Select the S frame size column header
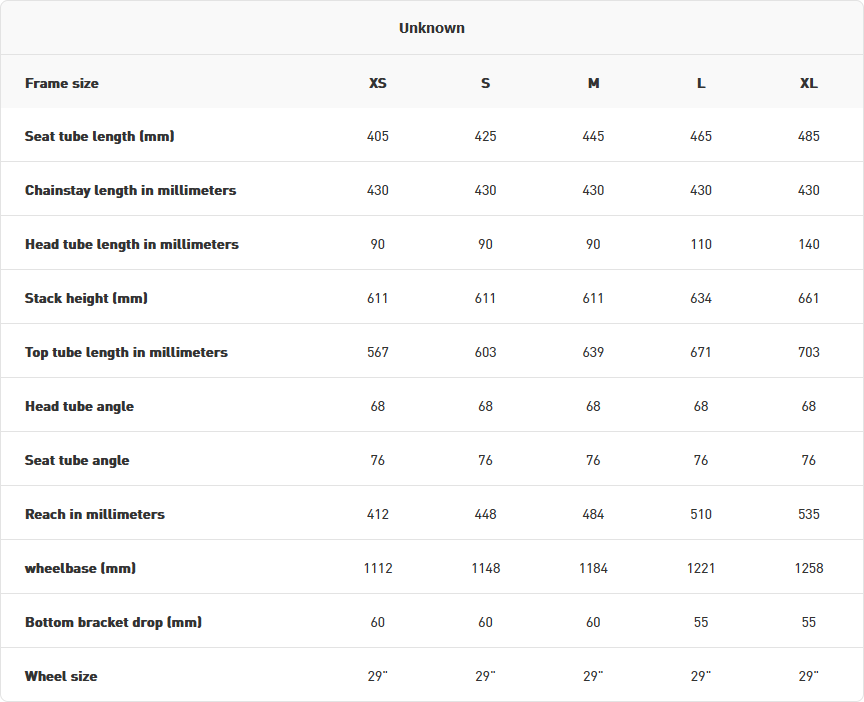The image size is (864, 702). [x=485, y=83]
